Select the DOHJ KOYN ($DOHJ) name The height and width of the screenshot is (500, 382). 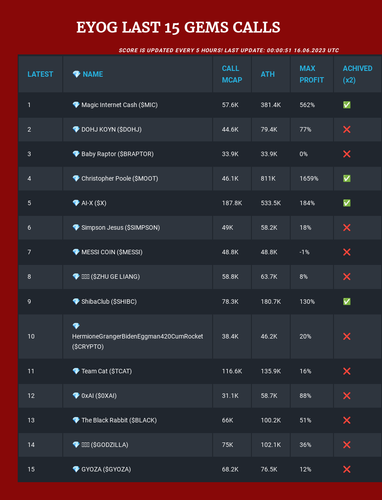[x=111, y=129]
